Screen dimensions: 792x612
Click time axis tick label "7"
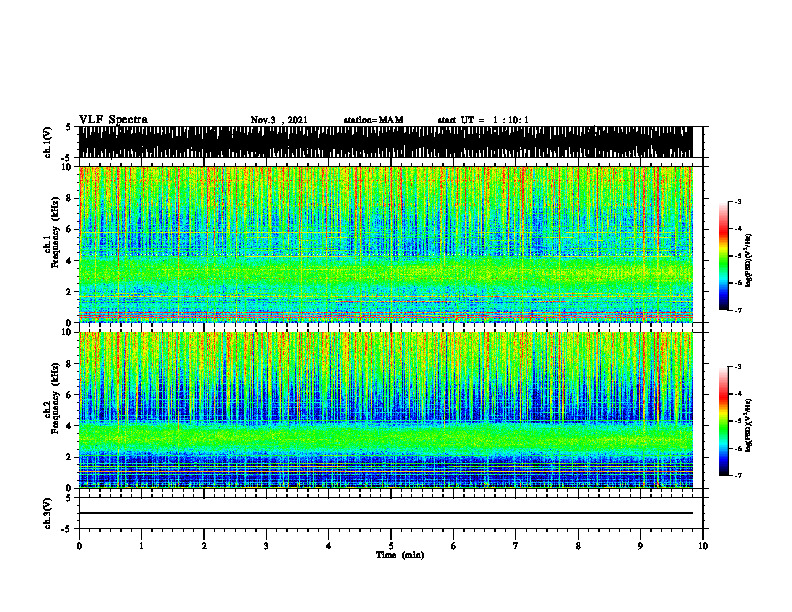pos(516,546)
